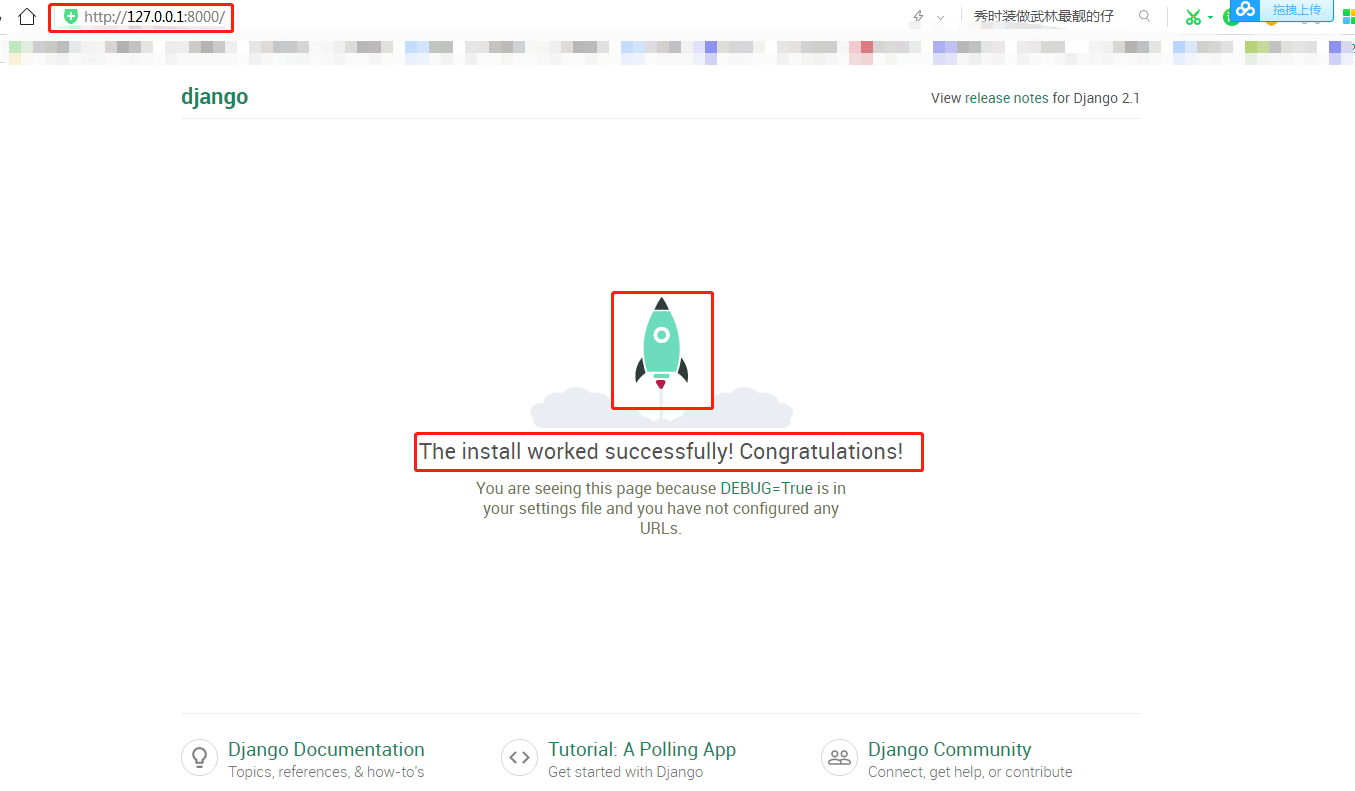The height and width of the screenshot is (791, 1355).
Task: Click the green shield security icon
Action: pos(70,17)
